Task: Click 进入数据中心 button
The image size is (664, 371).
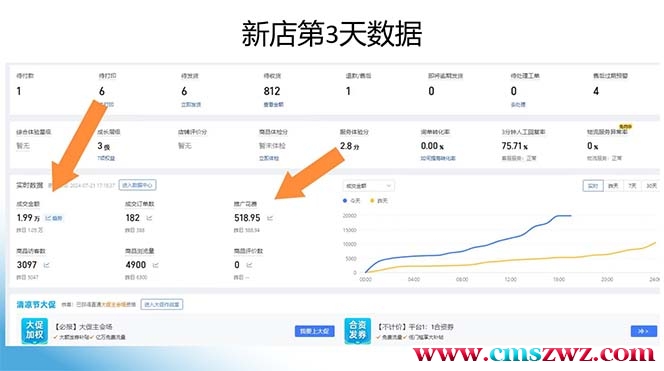Action: 137,185
